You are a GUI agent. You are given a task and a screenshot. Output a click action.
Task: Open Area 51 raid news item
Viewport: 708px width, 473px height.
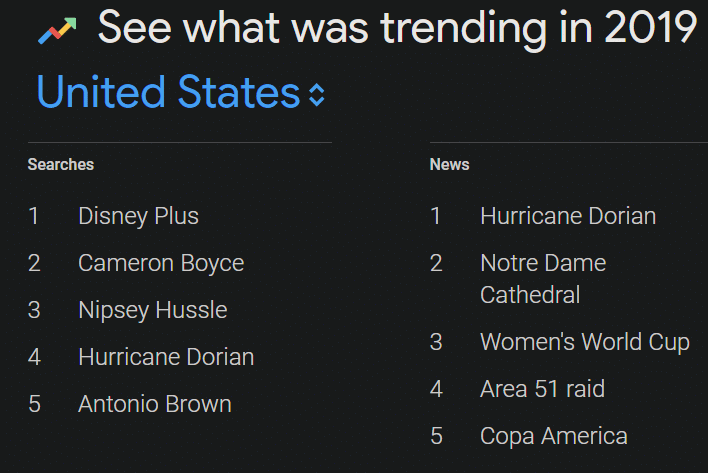click(542, 389)
